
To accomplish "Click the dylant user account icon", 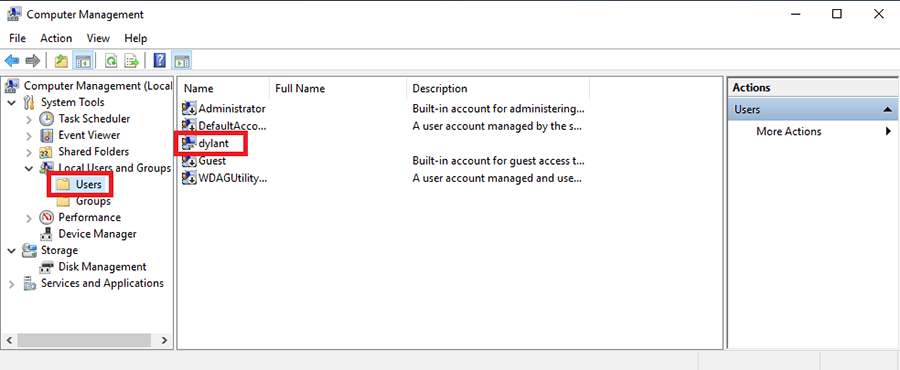I will pyautogui.click(x=189, y=143).
